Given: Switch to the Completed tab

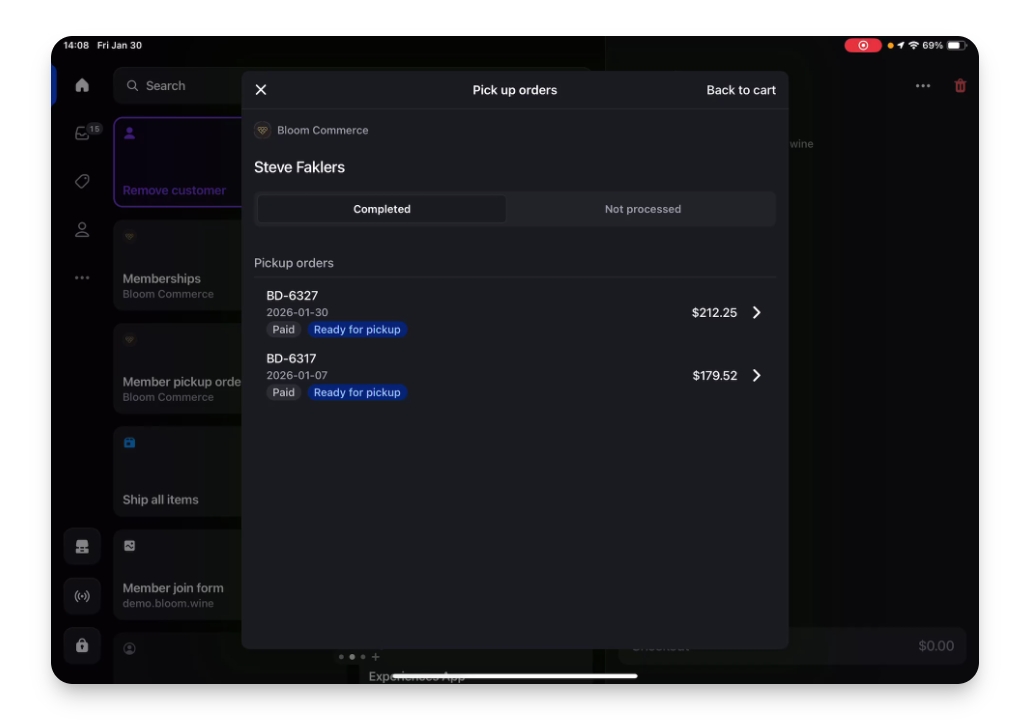Looking at the screenshot, I should (x=382, y=209).
